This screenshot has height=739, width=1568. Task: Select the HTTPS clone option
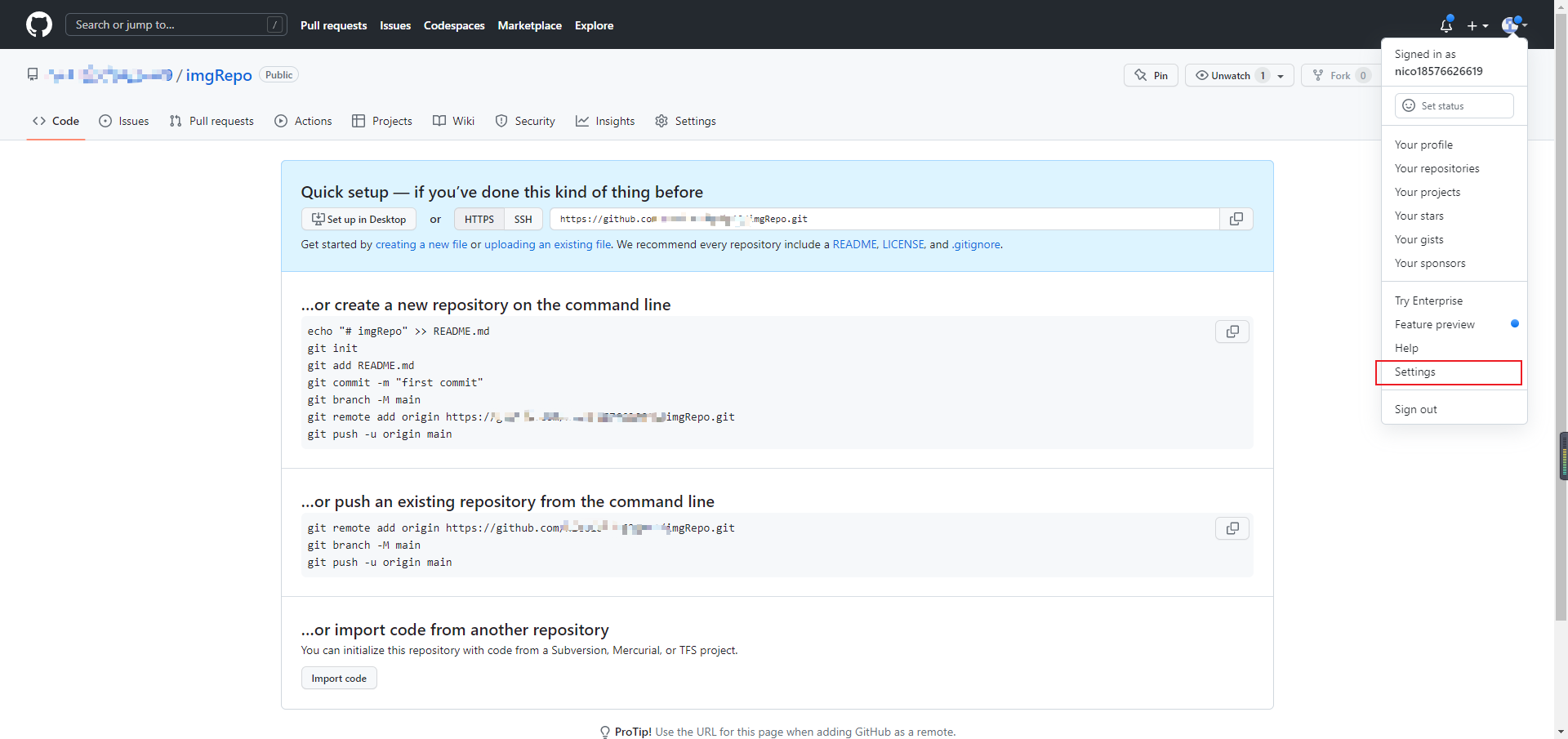pos(479,219)
